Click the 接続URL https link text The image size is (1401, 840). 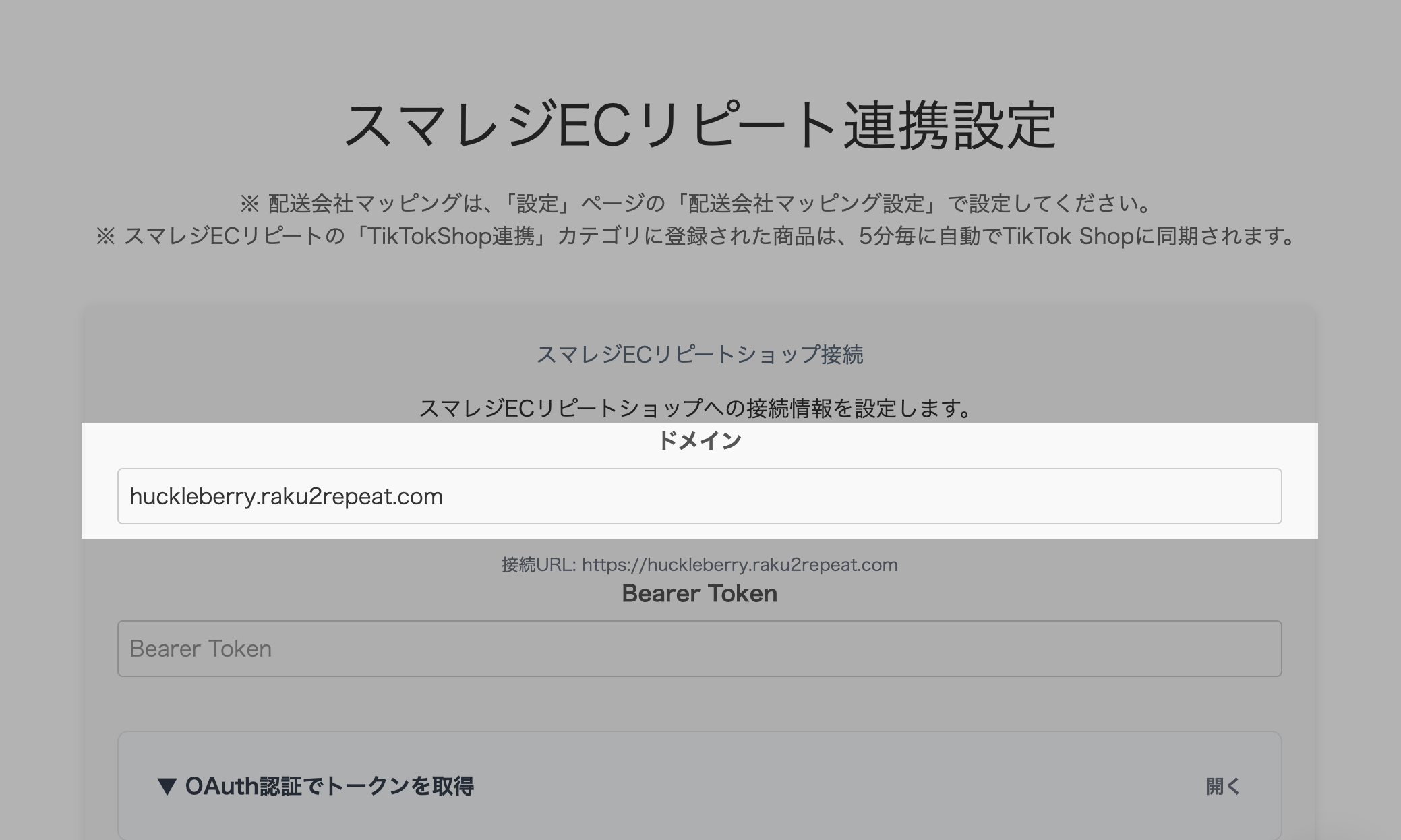coord(739,565)
